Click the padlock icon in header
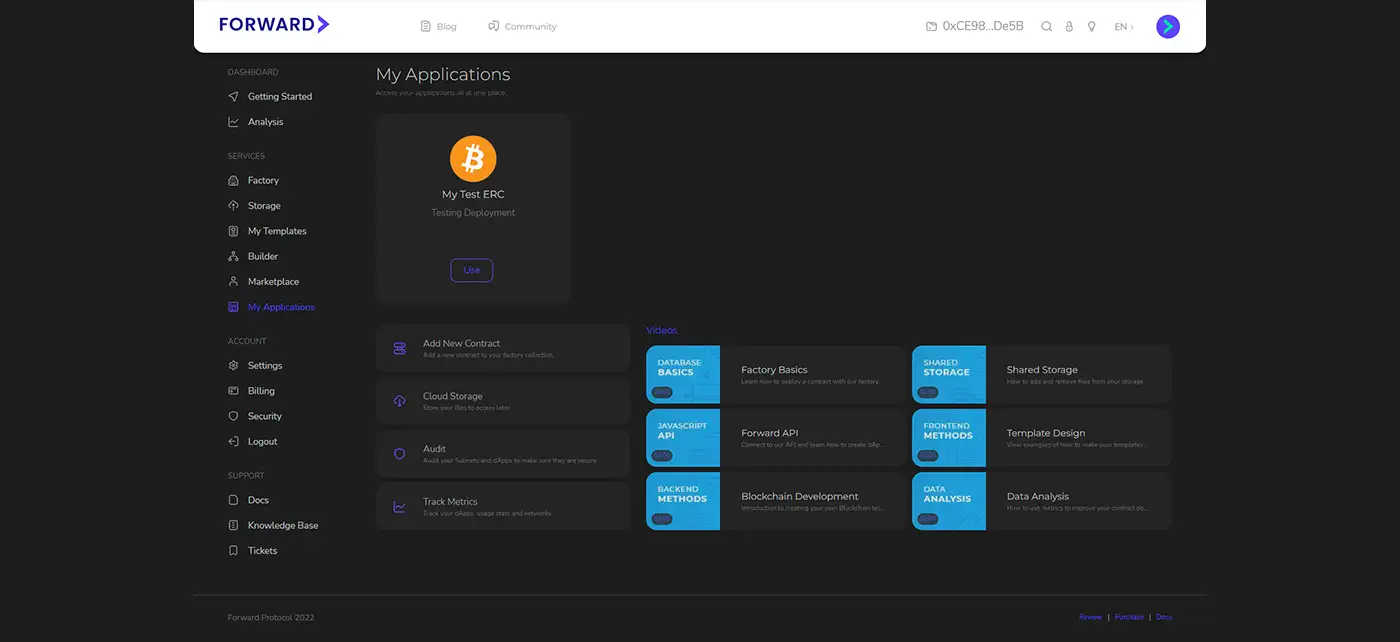 pos(1069,27)
